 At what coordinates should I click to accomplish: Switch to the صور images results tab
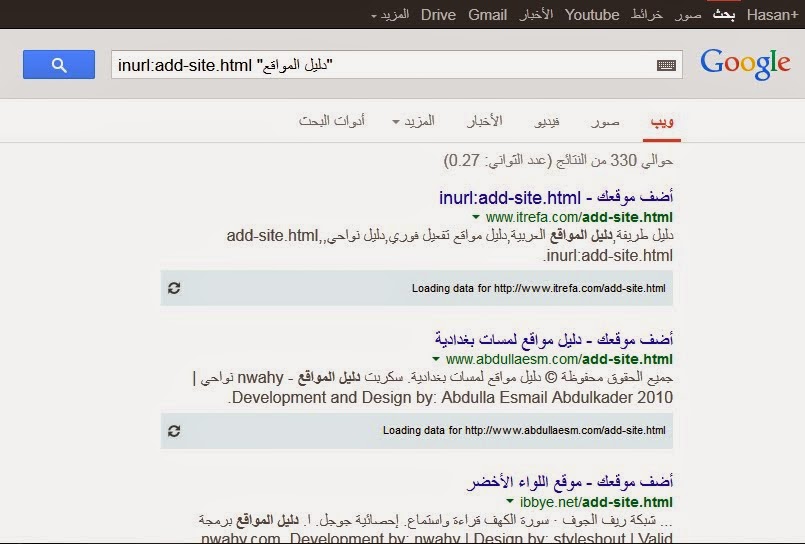(x=605, y=122)
